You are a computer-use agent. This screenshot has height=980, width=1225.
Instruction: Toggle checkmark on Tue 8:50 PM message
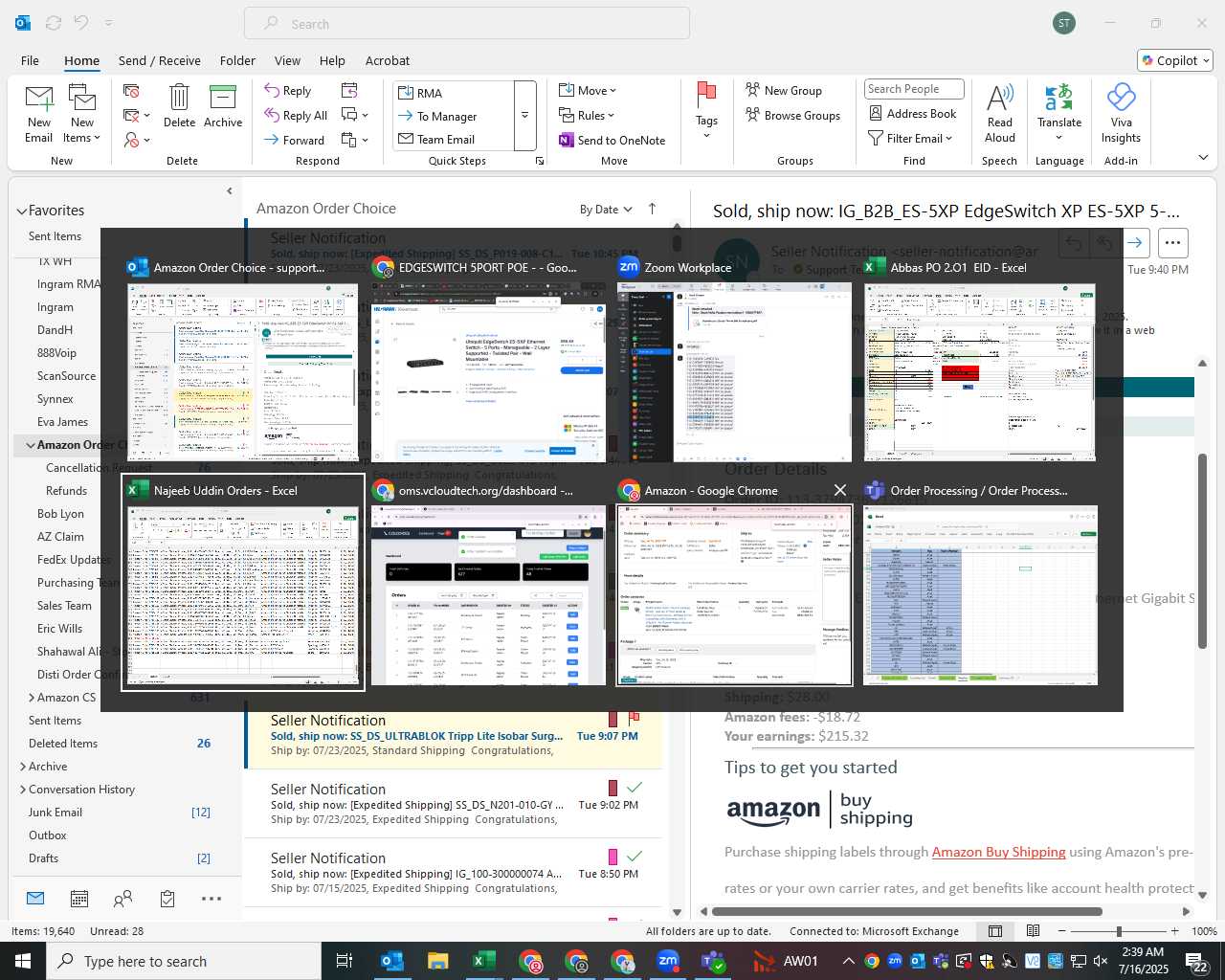click(634, 857)
